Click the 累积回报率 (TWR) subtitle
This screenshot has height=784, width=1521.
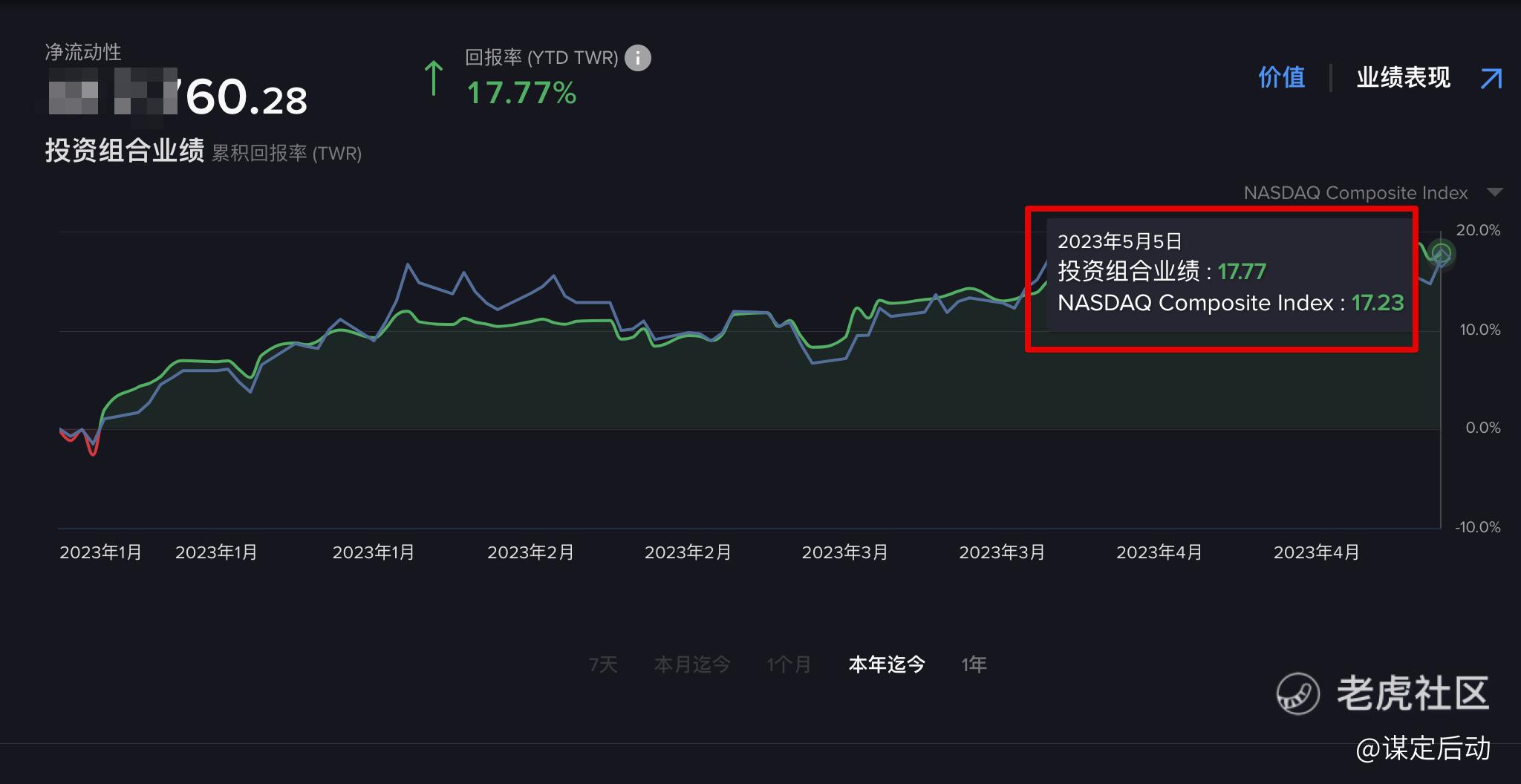coord(287,154)
